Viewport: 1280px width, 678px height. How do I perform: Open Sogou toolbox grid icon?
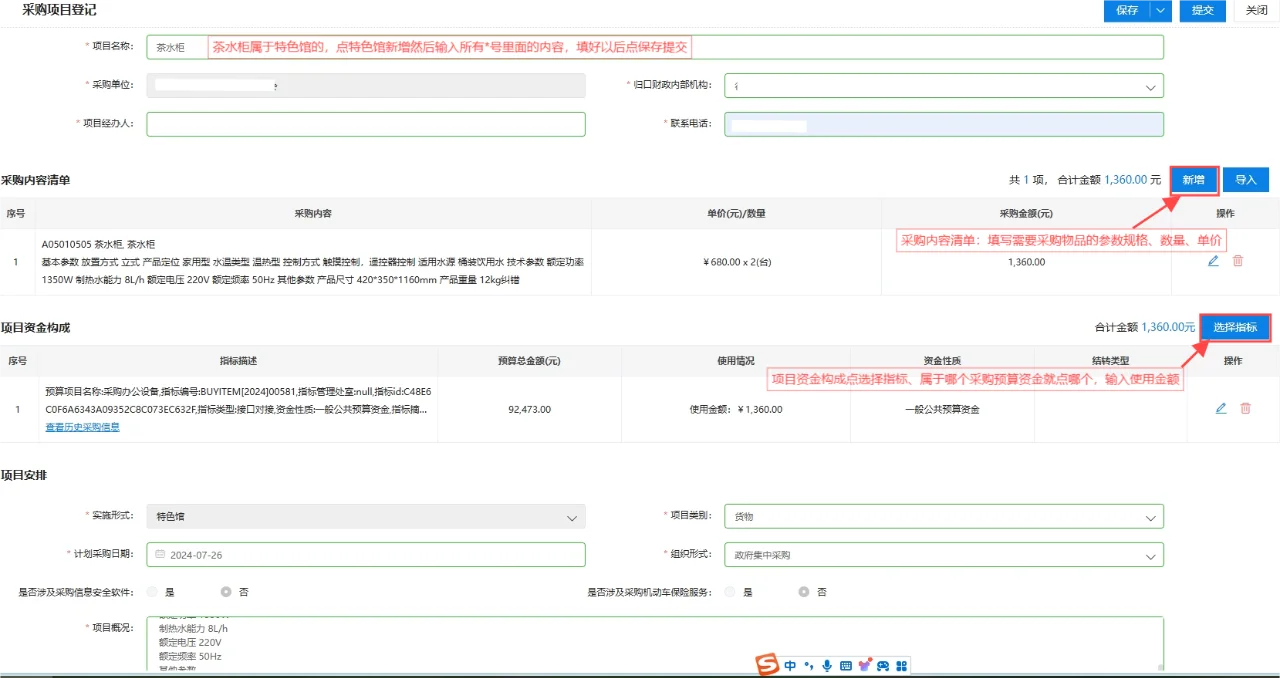tap(901, 666)
